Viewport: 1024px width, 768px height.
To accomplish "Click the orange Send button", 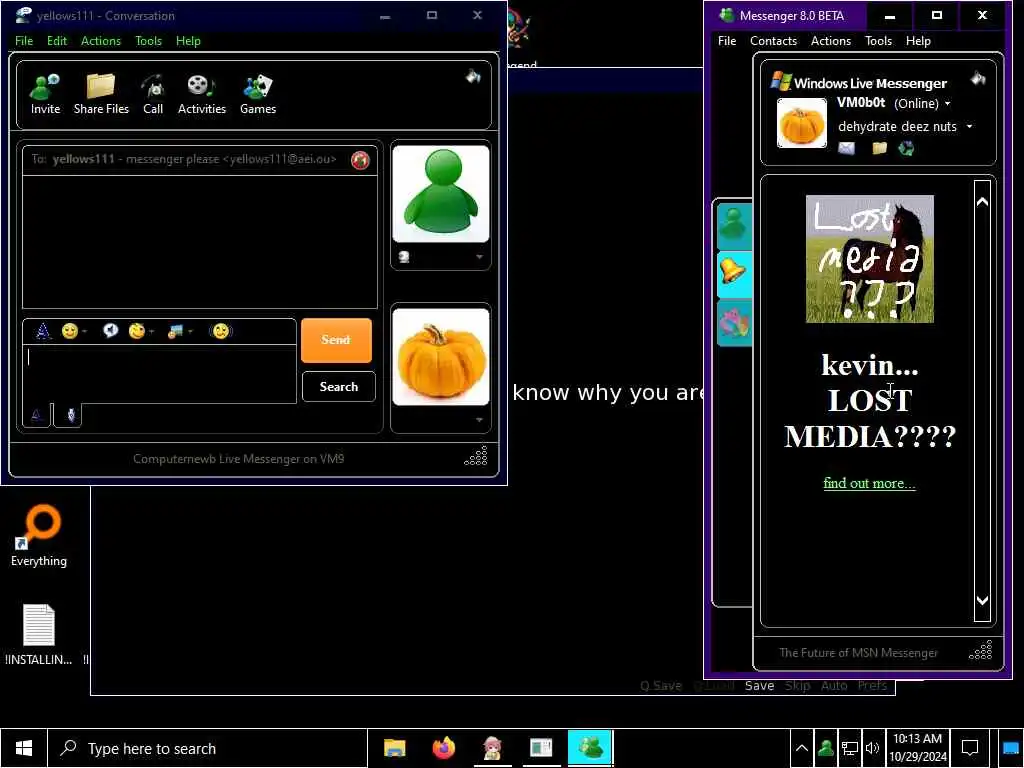I will [336, 340].
